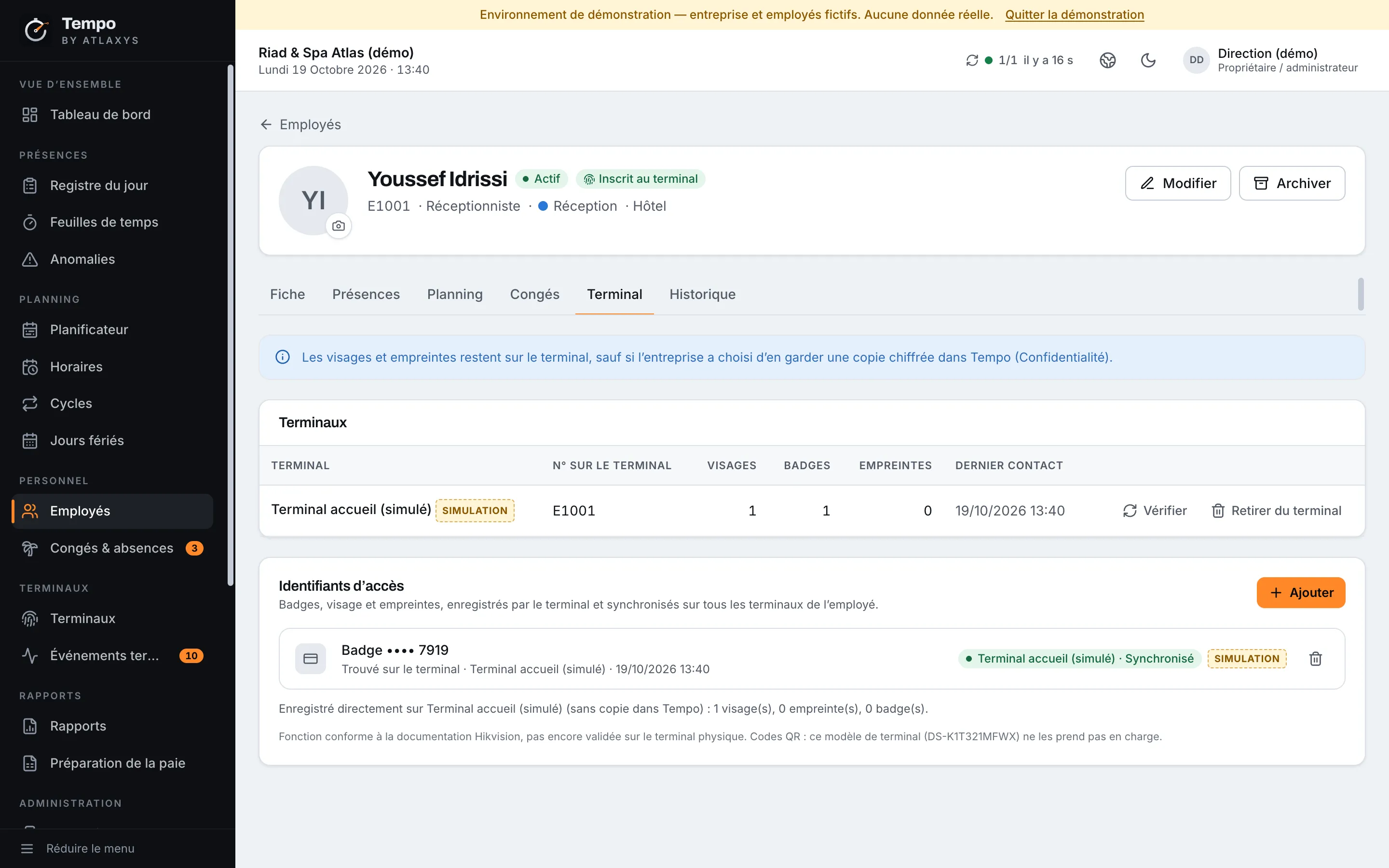The width and height of the screenshot is (1389, 868).
Task: Open Événements terminaux page
Action: (112, 656)
